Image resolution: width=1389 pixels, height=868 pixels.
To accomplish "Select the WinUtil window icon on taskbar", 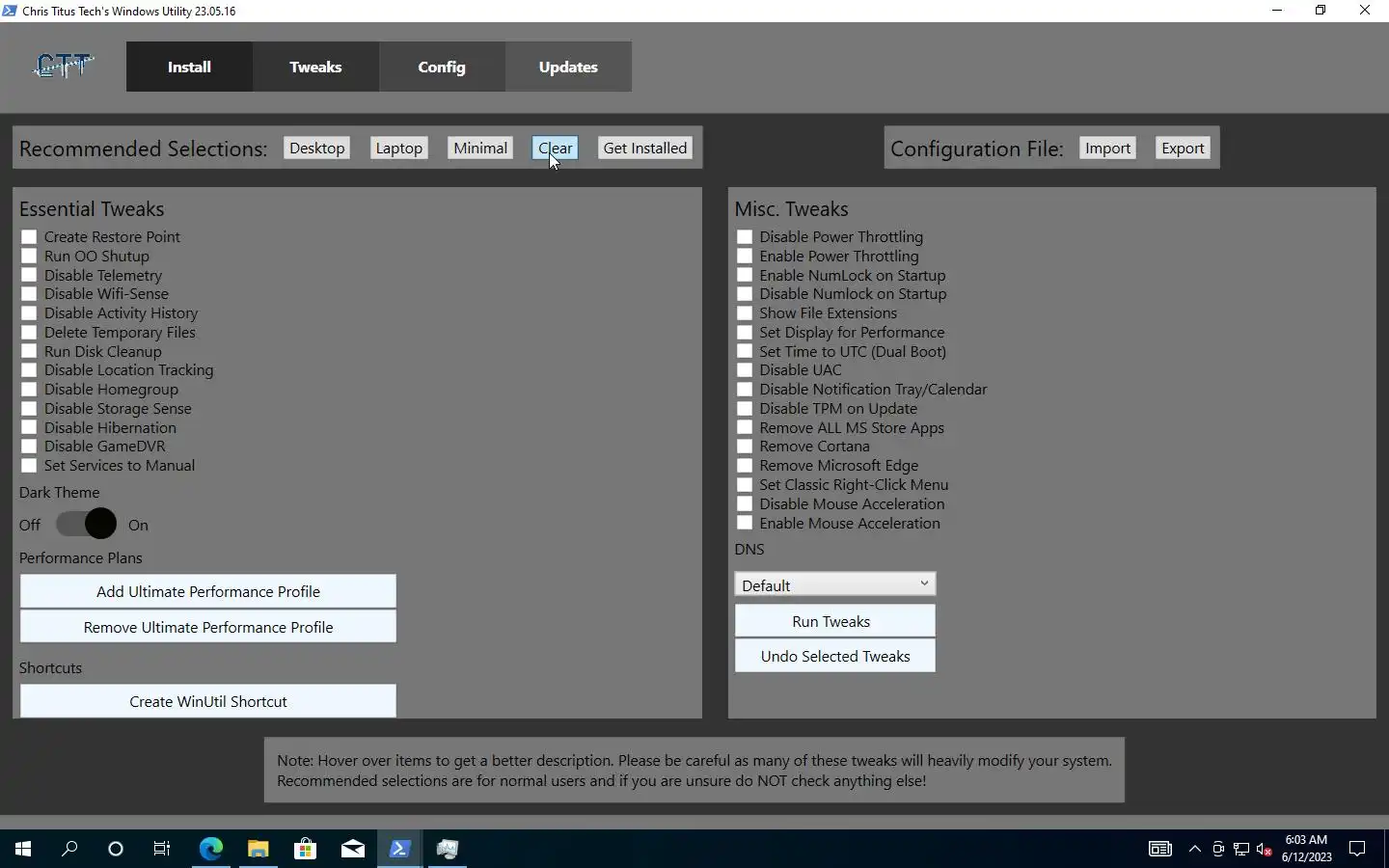I will point(447,849).
